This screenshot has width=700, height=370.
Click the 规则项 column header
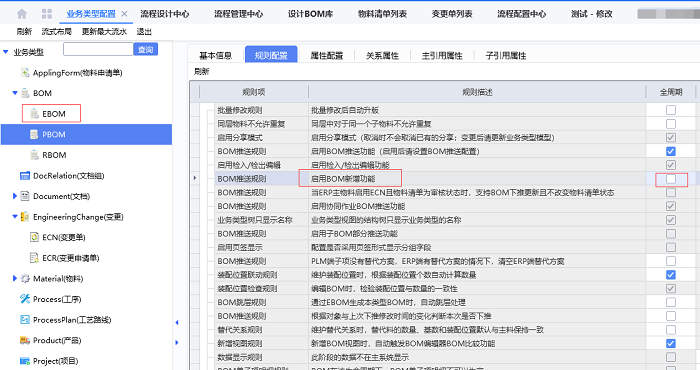254,92
